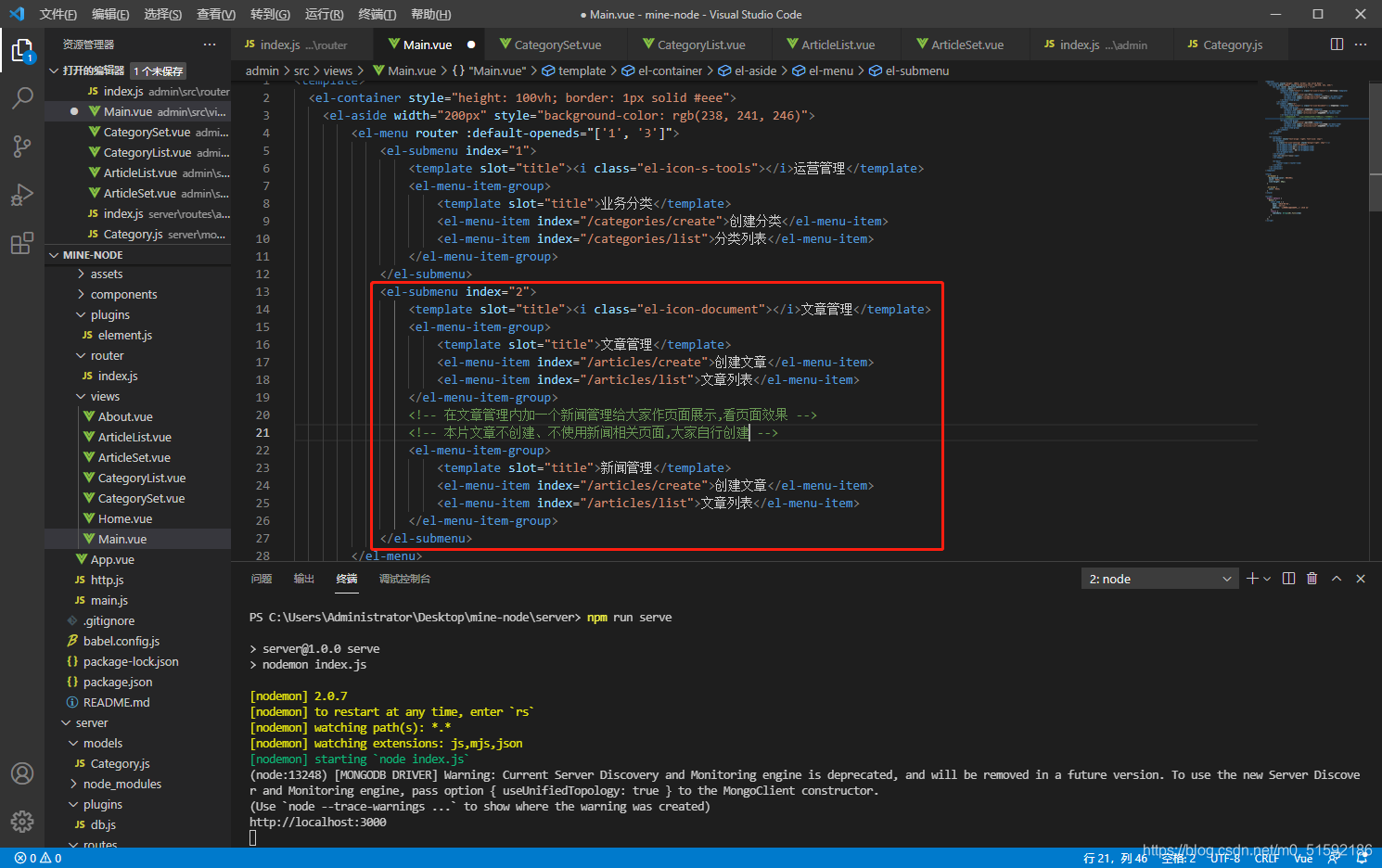Image resolution: width=1382 pixels, height=868 pixels.
Task: Open the 终端(T) menu in menu bar
Action: tap(377, 14)
